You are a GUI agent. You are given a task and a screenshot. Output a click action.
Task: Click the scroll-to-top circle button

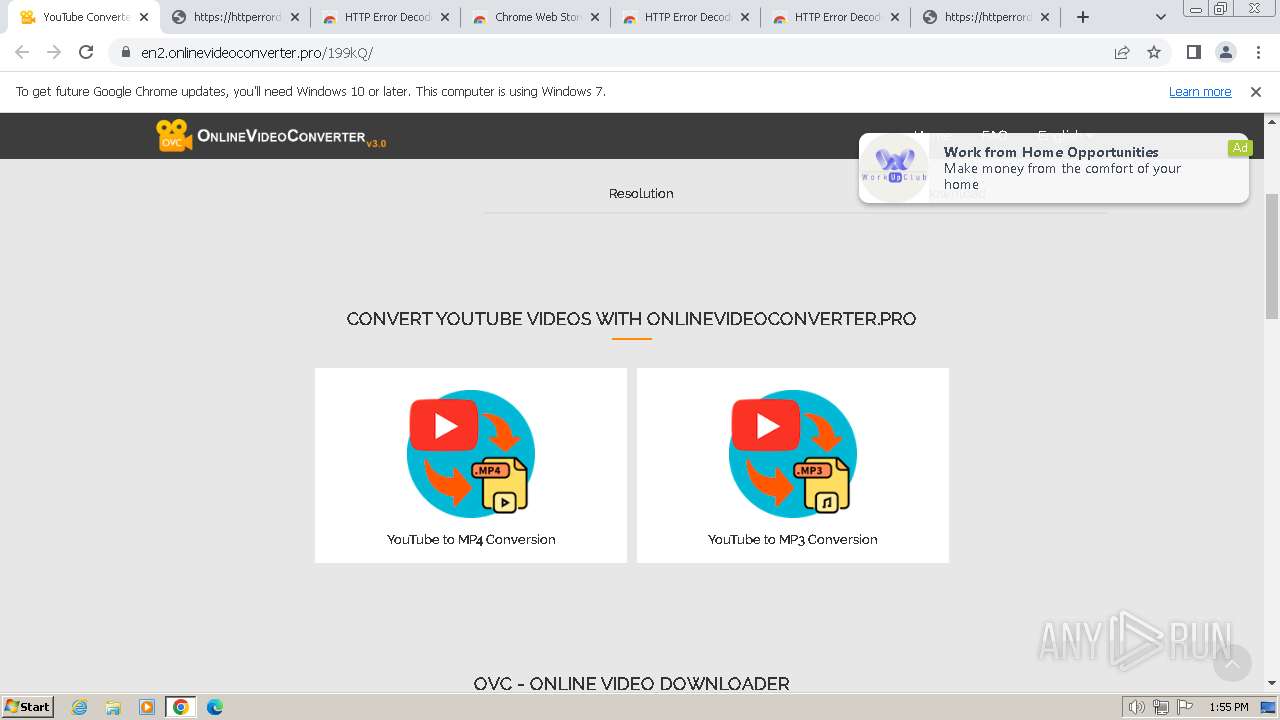tap(1232, 663)
